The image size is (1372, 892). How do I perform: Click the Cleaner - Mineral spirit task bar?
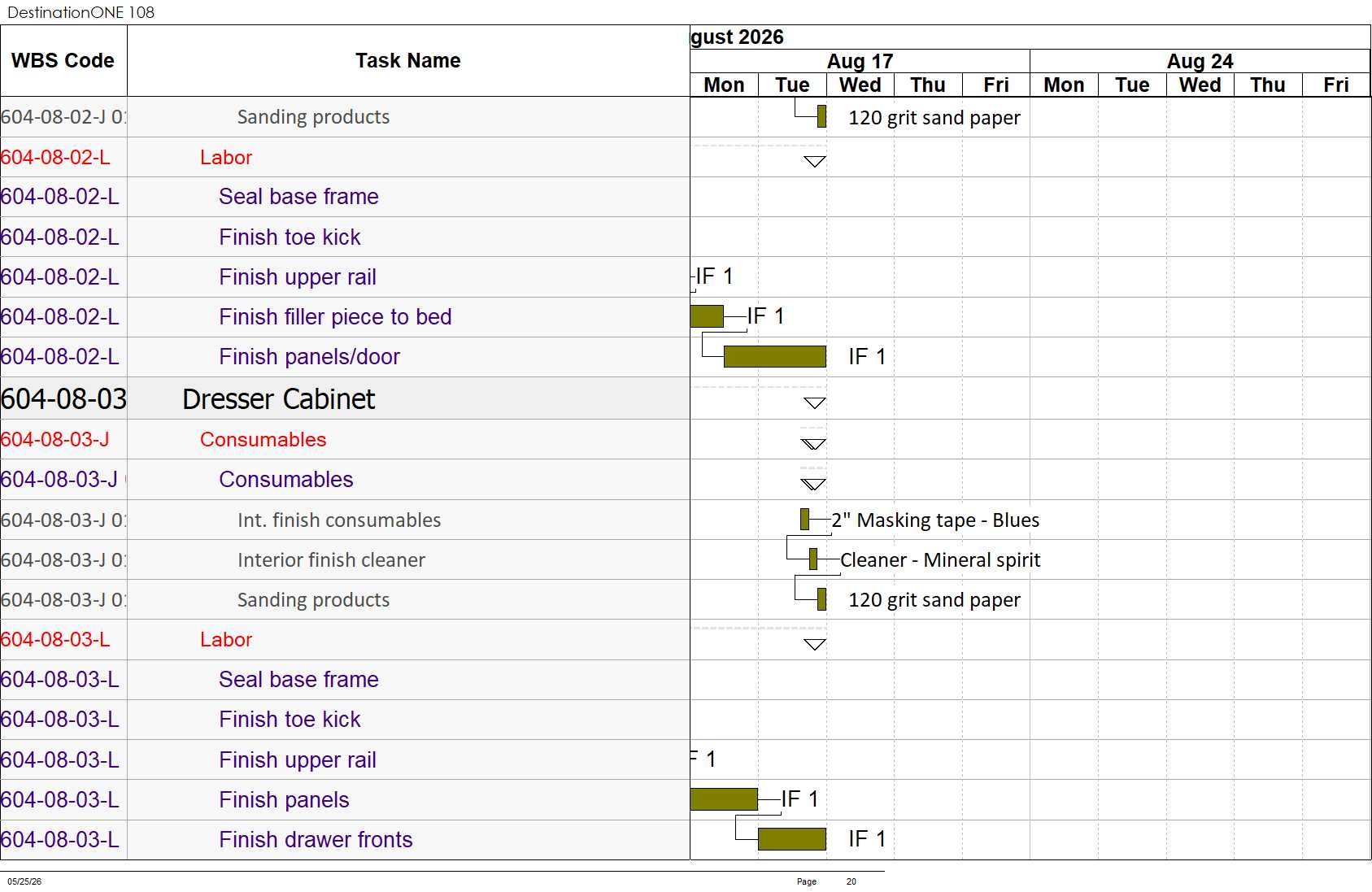click(x=813, y=559)
